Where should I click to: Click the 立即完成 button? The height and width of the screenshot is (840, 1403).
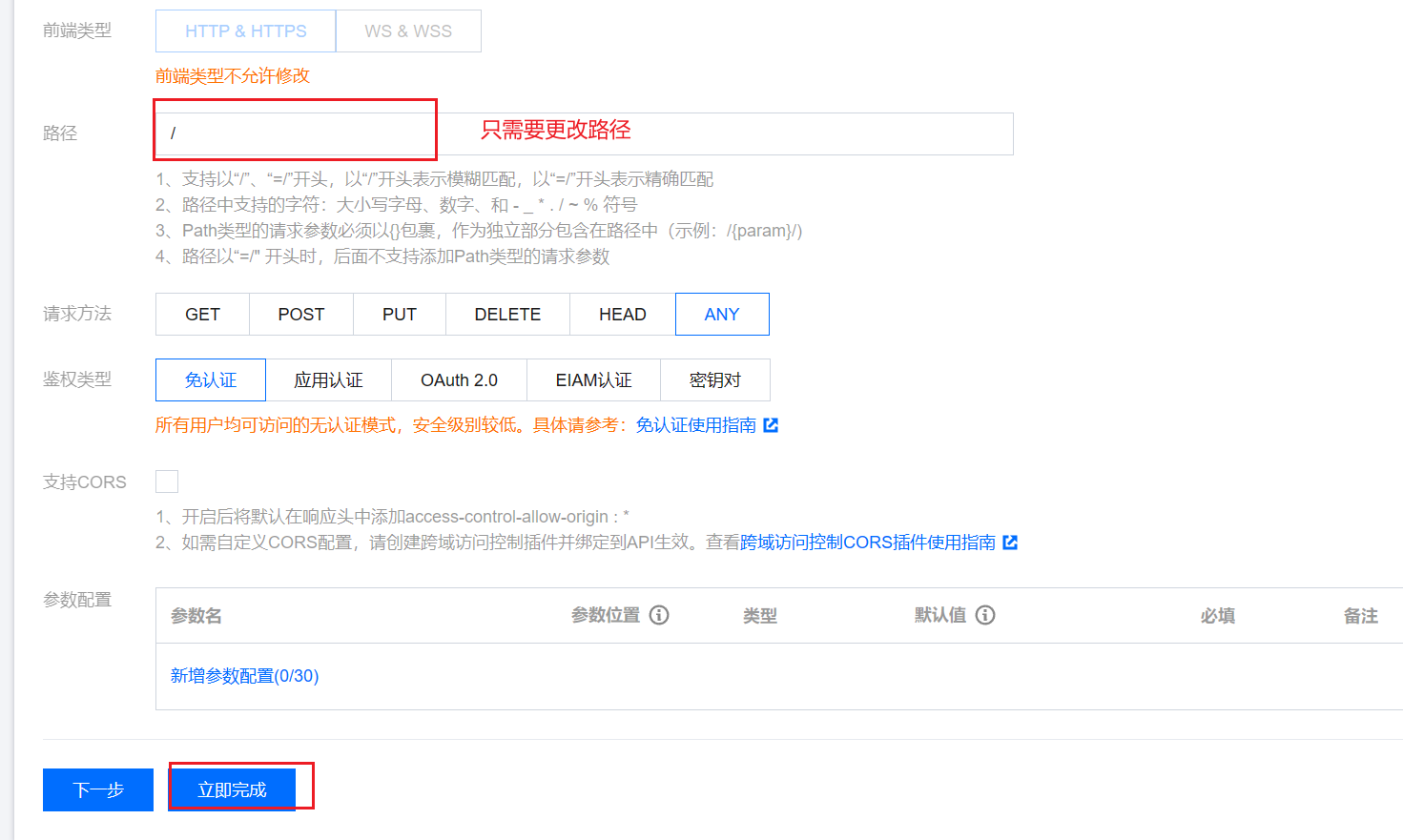pyautogui.click(x=232, y=789)
